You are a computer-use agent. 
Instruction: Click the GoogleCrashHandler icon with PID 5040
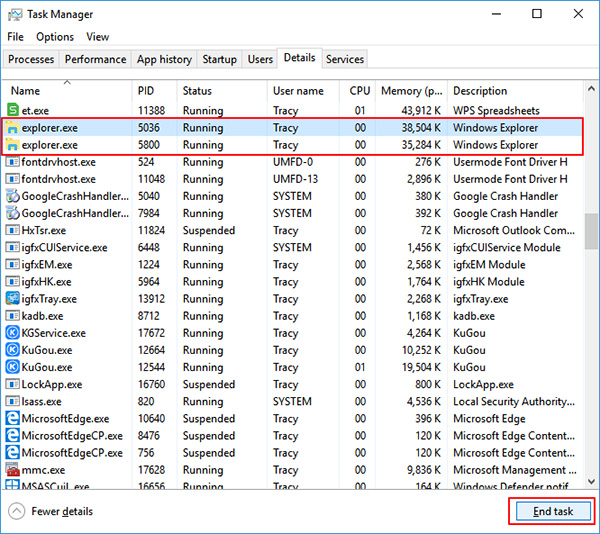[13, 196]
